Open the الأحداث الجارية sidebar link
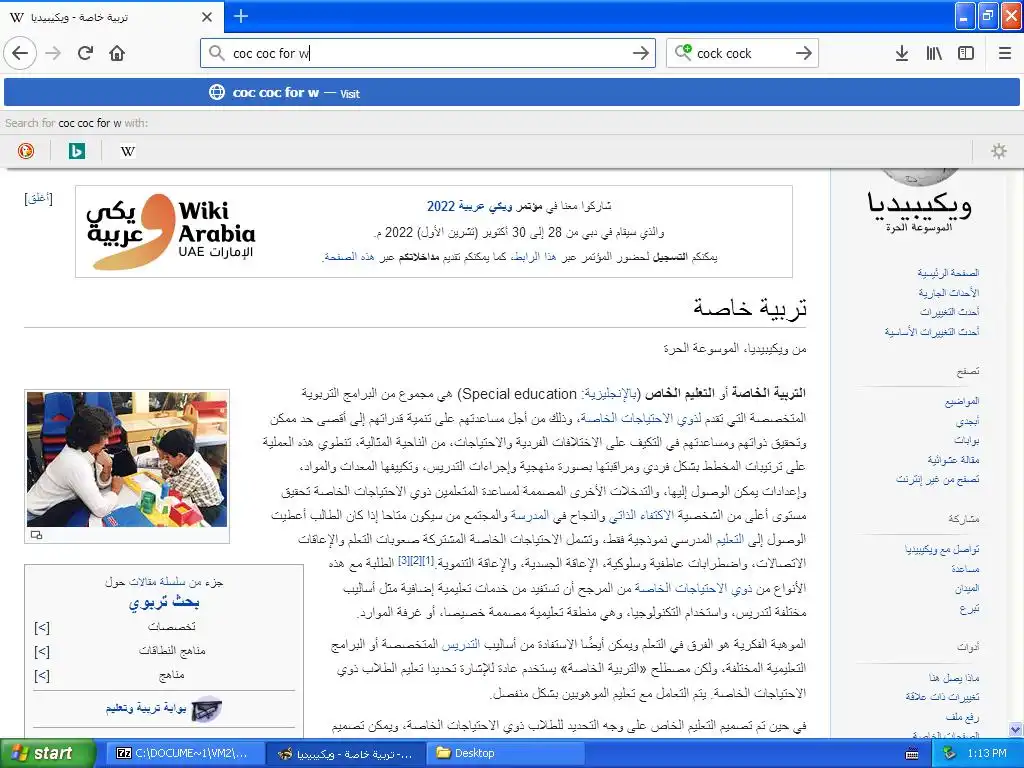This screenshot has width=1024, height=768. [948, 293]
